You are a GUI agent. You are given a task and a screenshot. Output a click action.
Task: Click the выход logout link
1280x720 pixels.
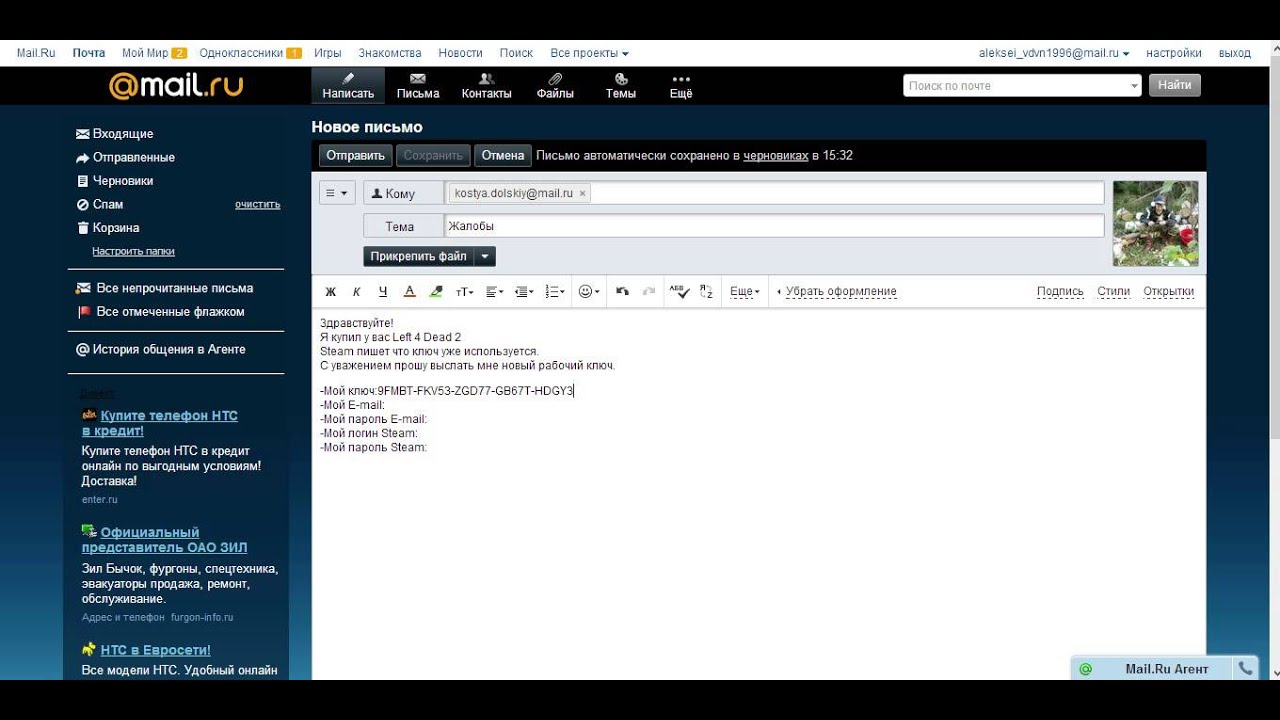point(1235,53)
